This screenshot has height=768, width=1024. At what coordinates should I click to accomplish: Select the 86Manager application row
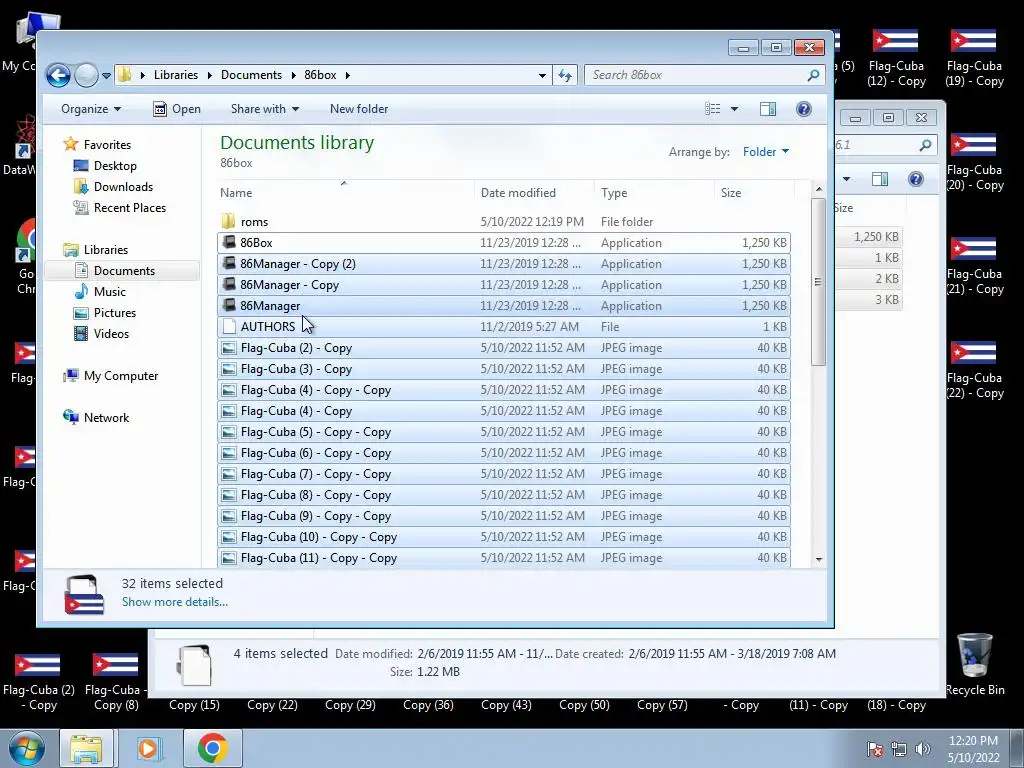point(504,306)
